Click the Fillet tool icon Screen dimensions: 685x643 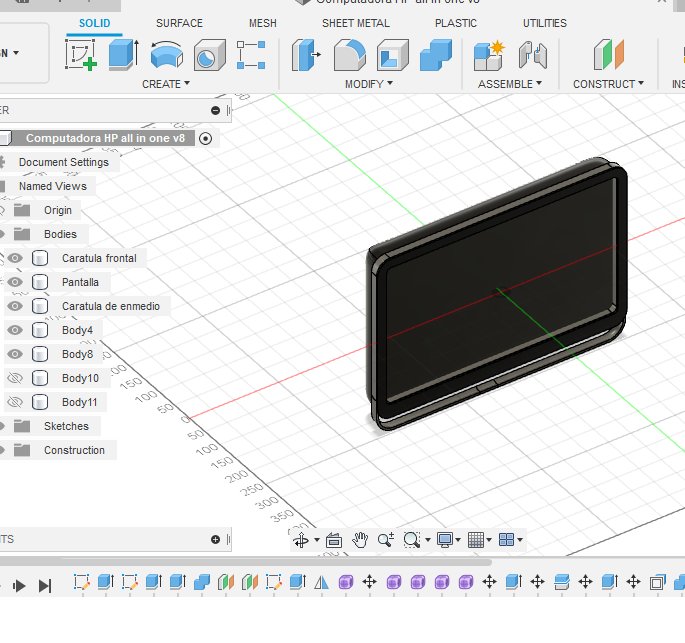348,55
